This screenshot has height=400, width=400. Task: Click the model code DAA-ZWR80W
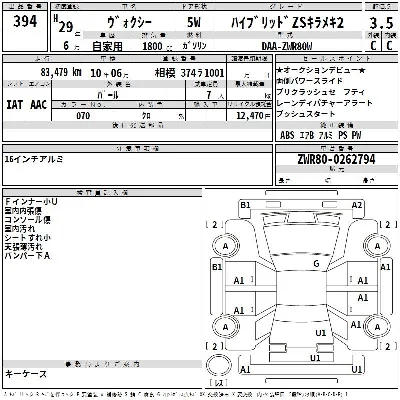click(287, 46)
